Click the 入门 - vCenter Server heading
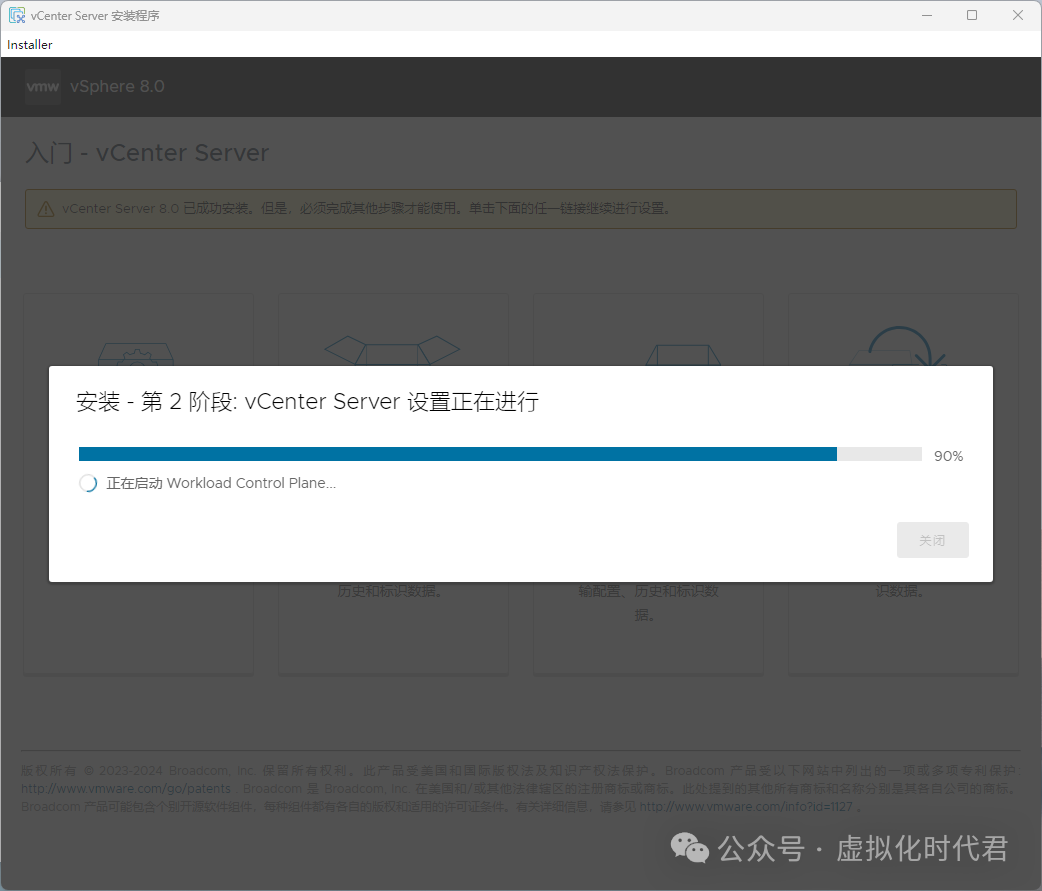 pyautogui.click(x=147, y=153)
